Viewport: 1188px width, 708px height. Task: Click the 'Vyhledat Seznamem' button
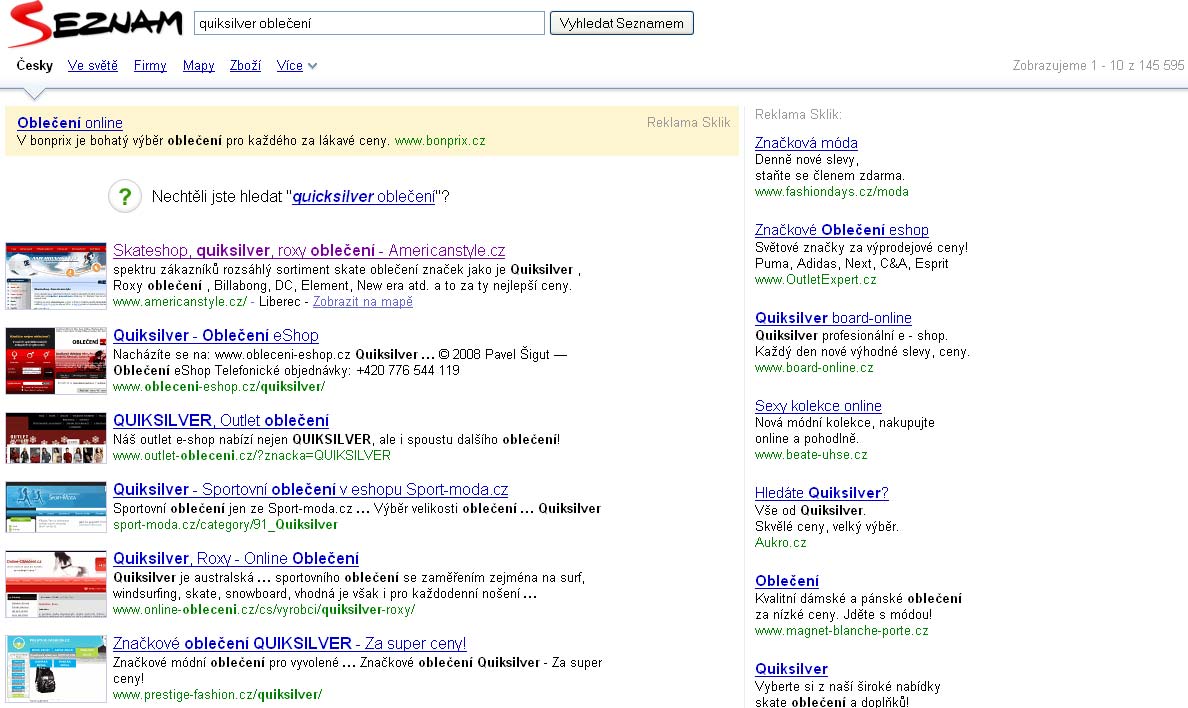pos(621,23)
